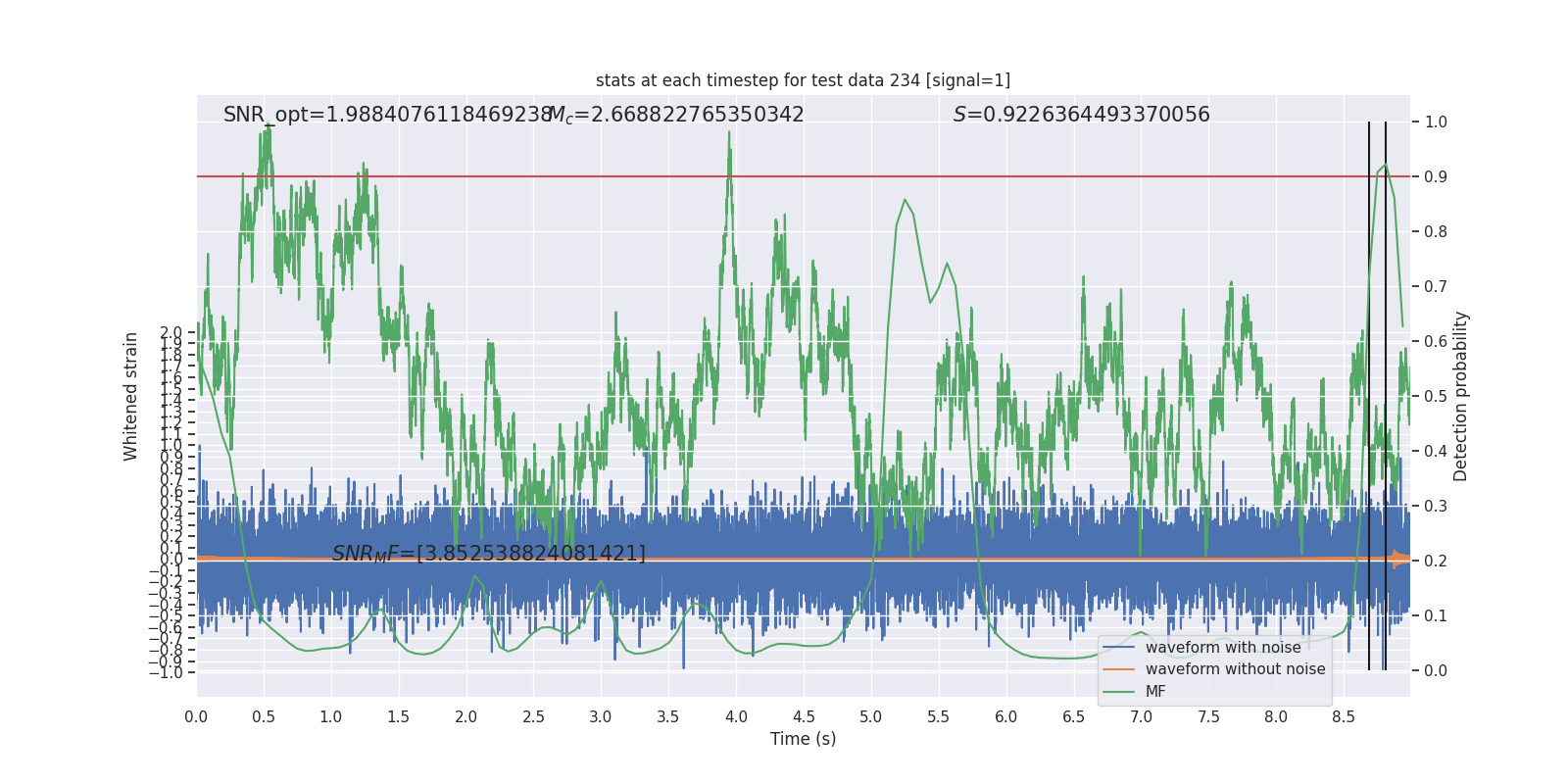This screenshot has height=784, width=1568.
Task: Click the right-axis tick label 1.0
Action: pyautogui.click(x=1436, y=122)
